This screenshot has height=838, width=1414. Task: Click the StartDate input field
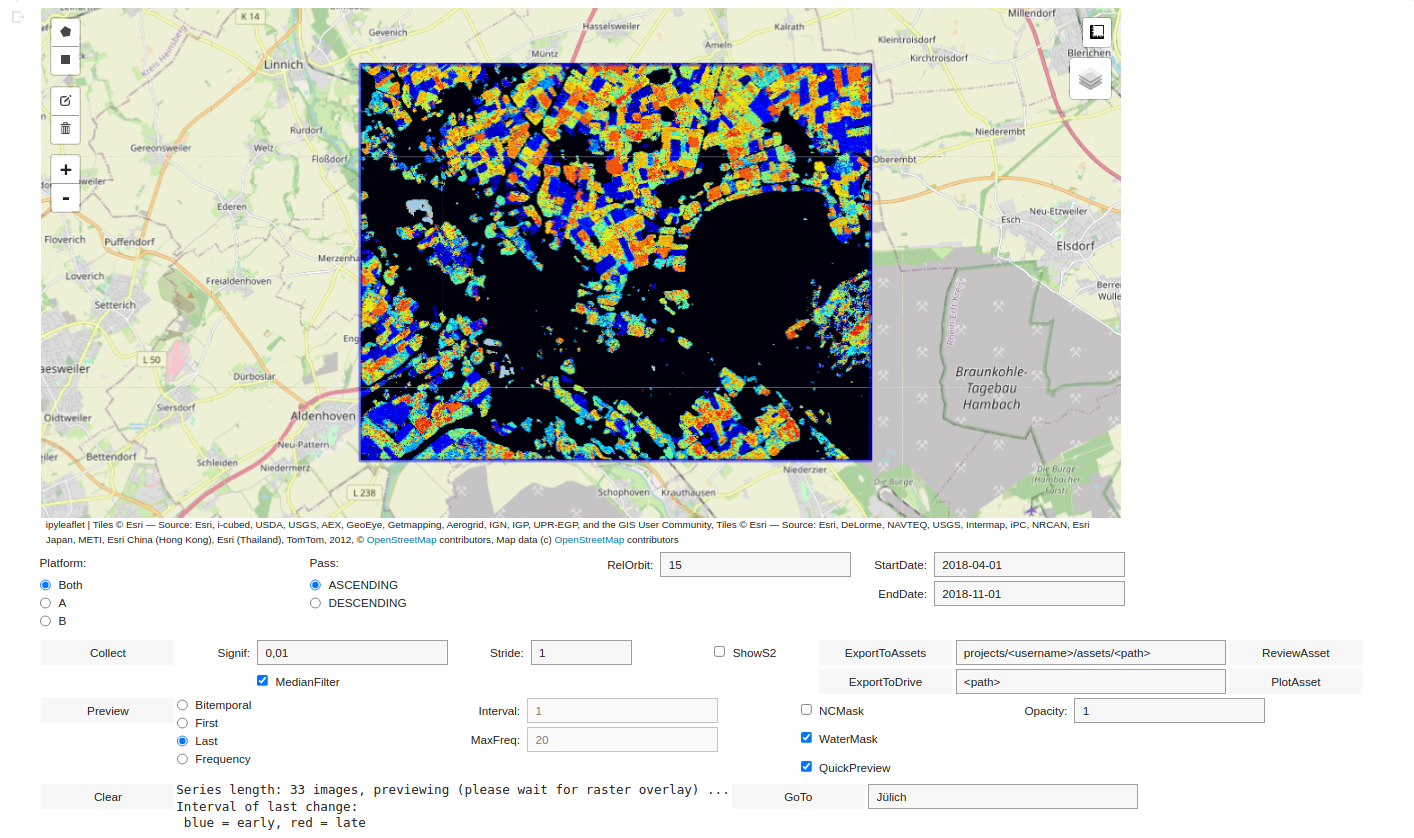click(x=1028, y=565)
